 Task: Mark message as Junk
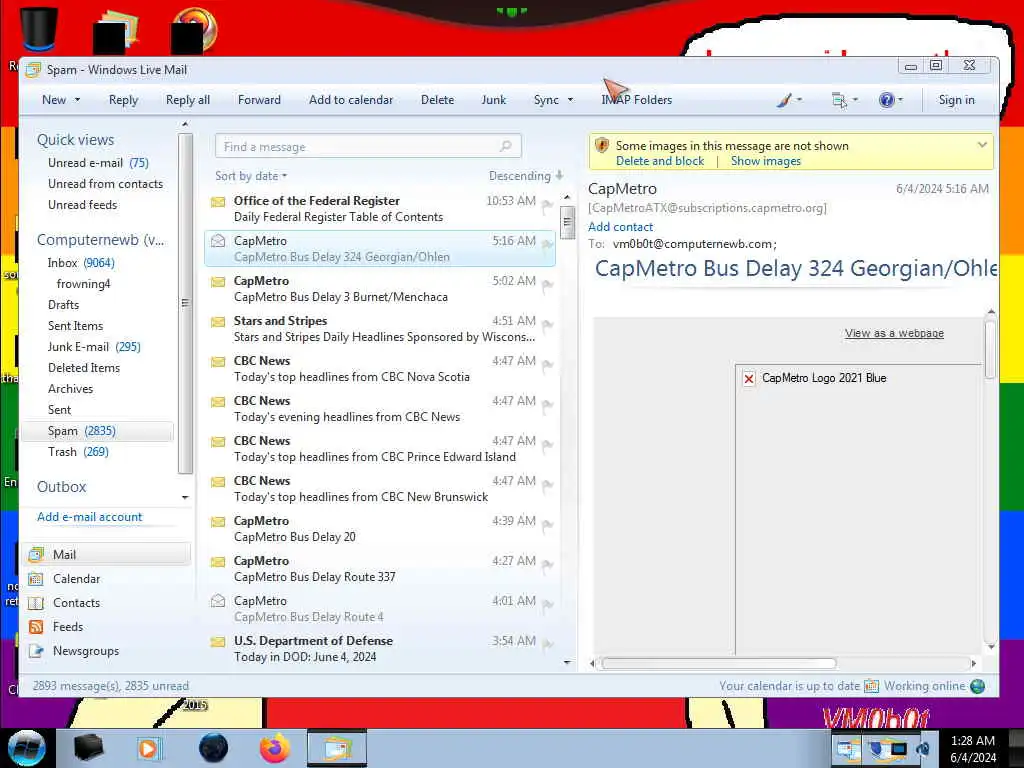tap(494, 100)
